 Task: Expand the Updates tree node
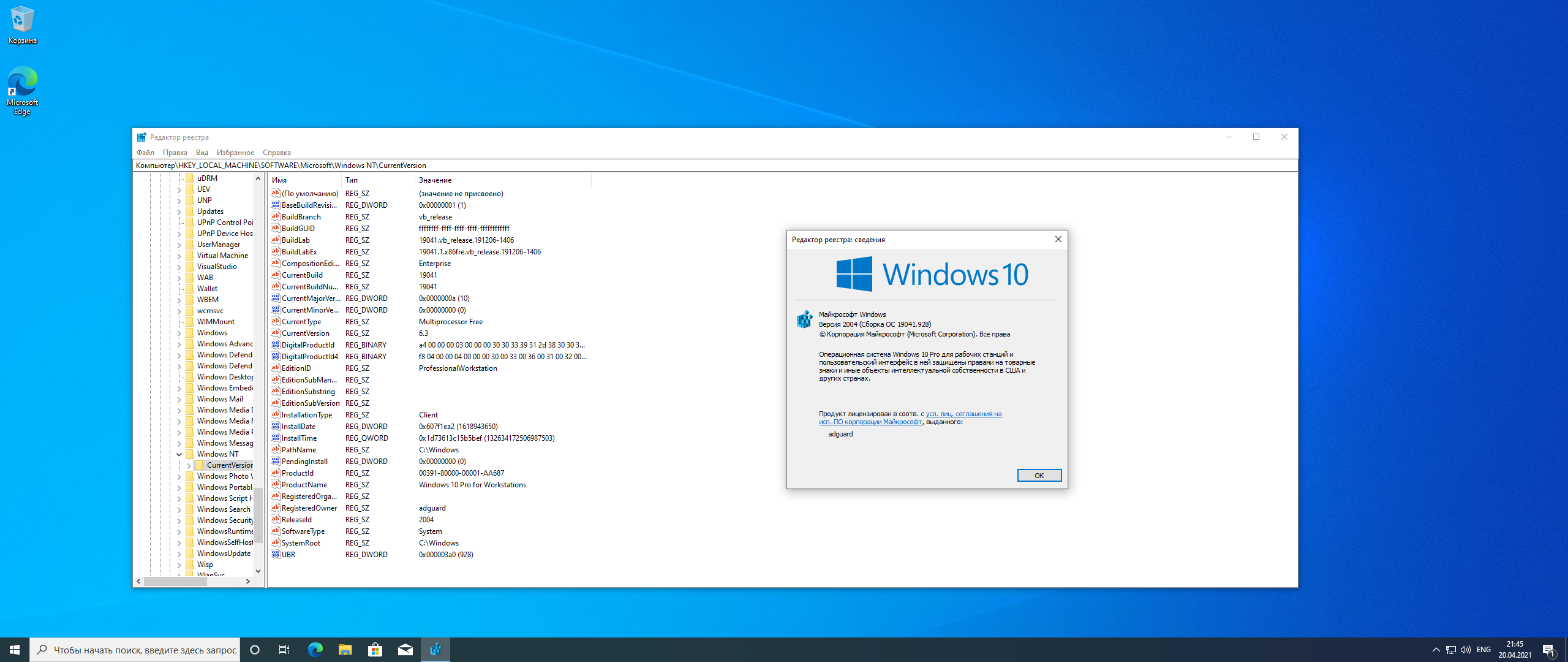coord(179,212)
